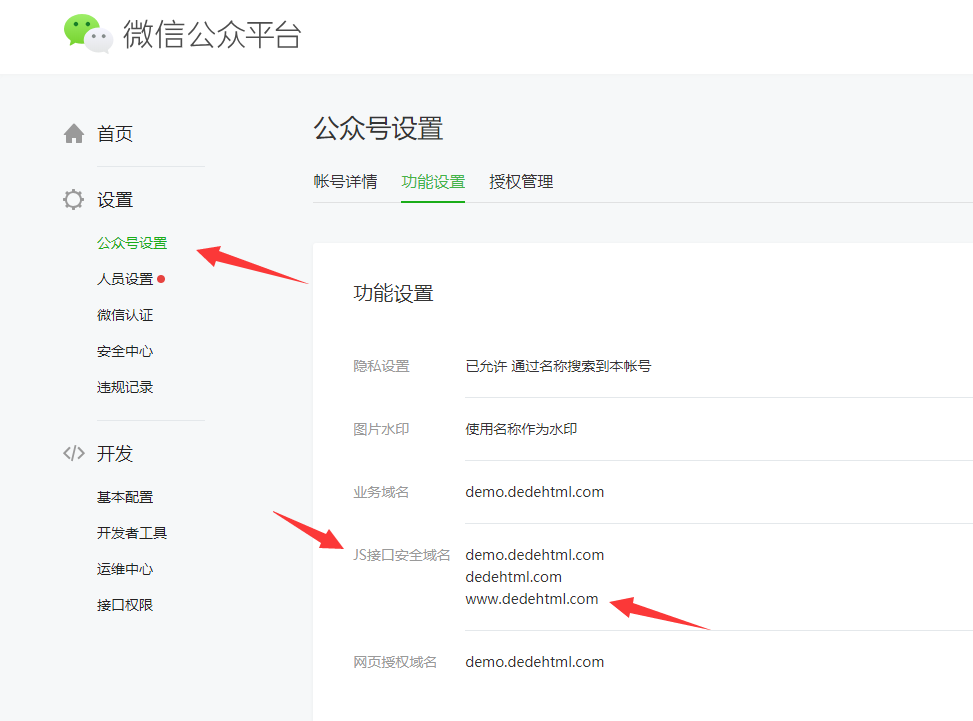Click the gear icon next to 设置
This screenshot has width=973, height=721.
73,198
